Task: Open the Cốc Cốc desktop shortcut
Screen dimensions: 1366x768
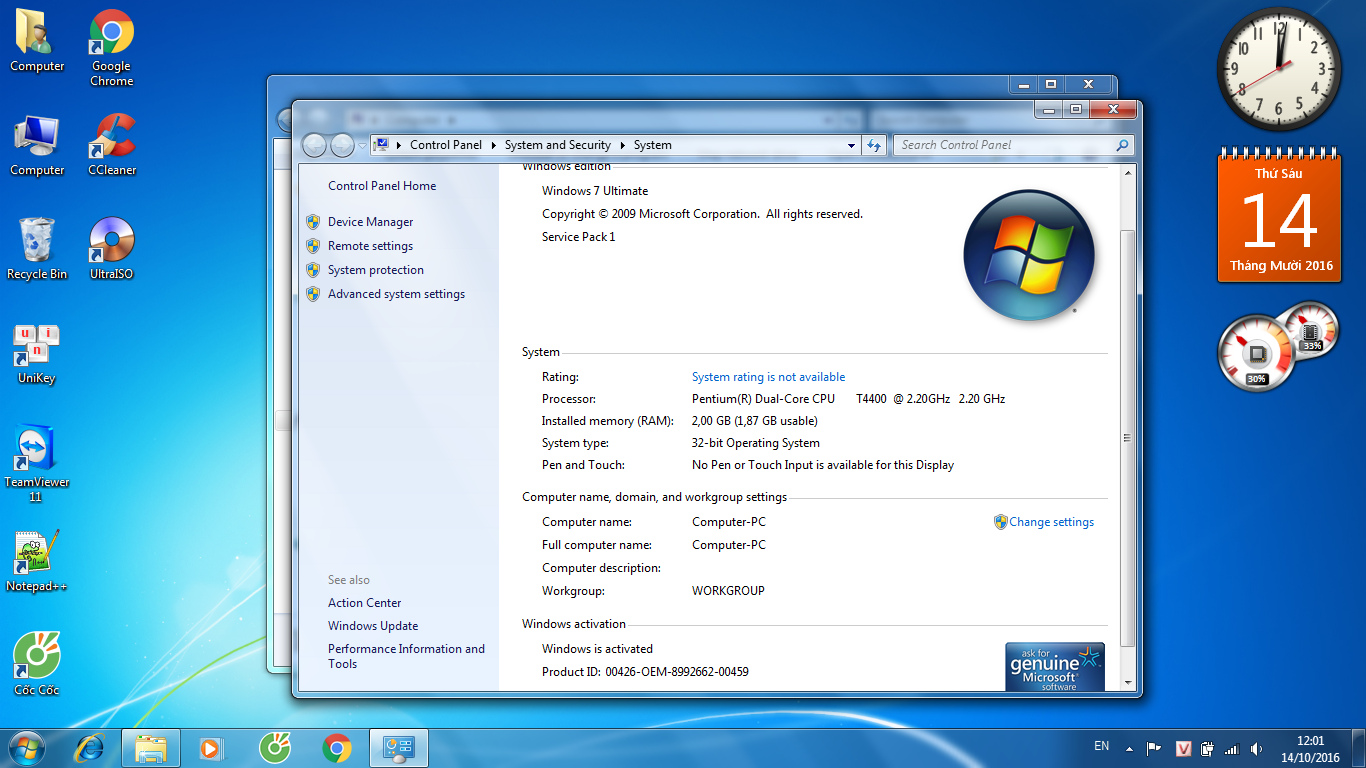Action: (x=37, y=664)
